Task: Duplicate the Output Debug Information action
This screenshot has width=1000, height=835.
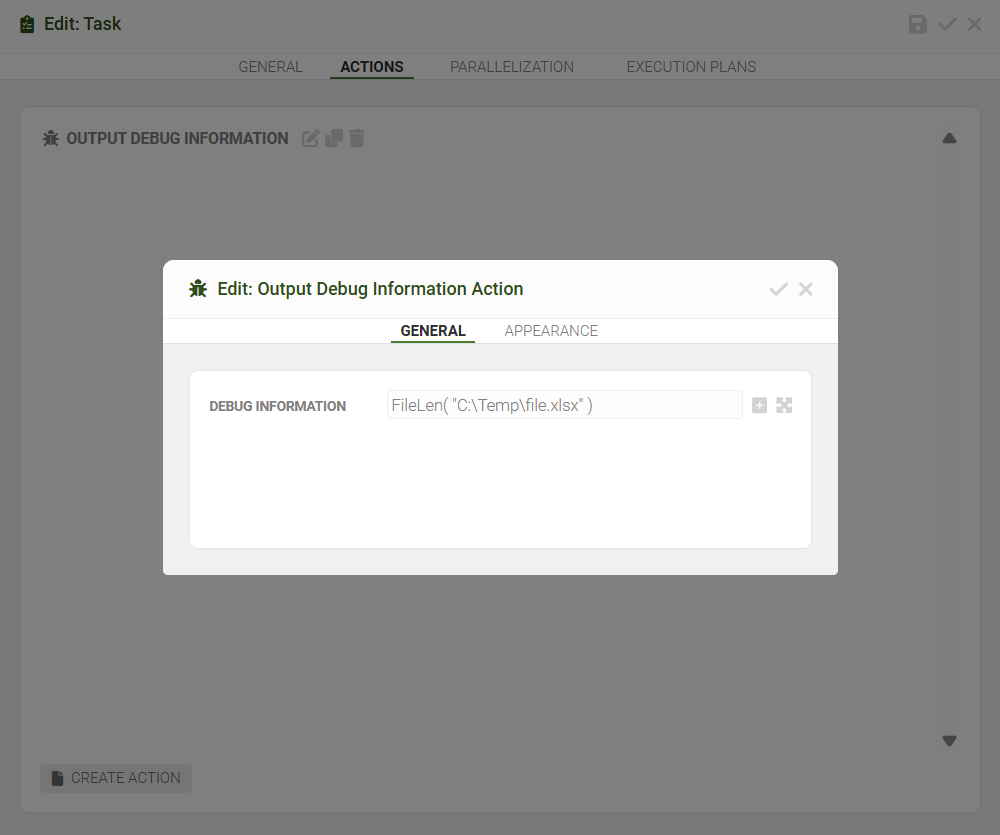Action: [334, 138]
